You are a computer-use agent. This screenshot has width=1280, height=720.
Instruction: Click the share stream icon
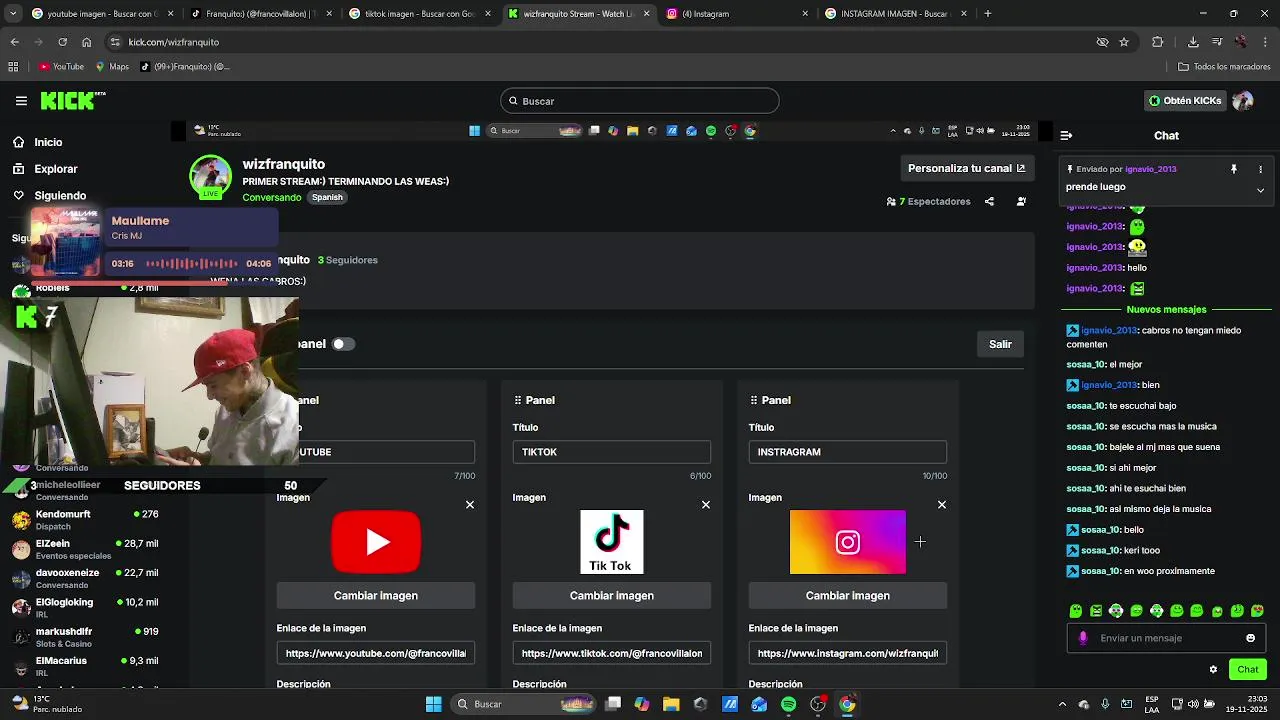point(989,201)
